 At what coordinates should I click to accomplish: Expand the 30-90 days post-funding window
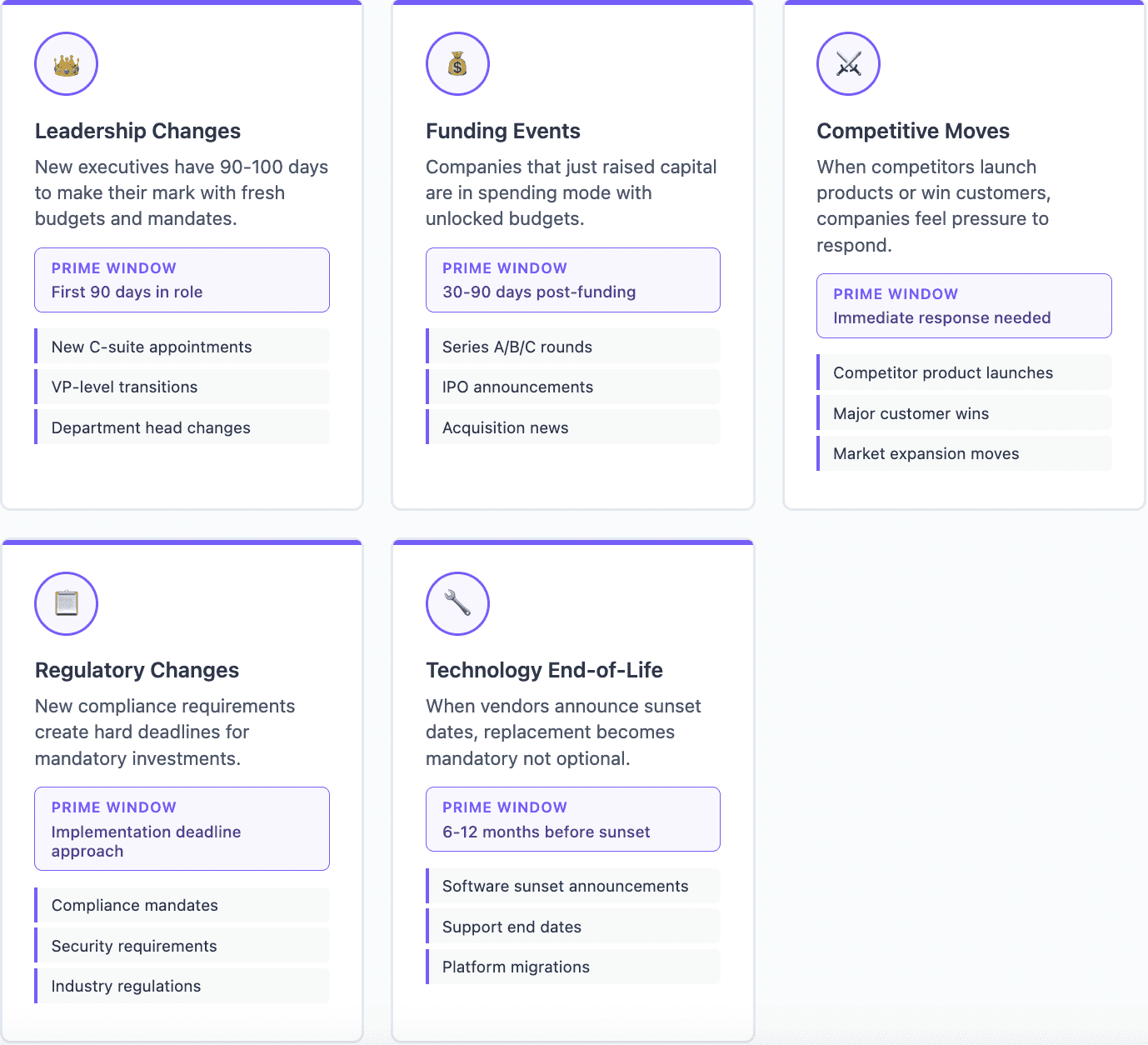tap(572, 280)
